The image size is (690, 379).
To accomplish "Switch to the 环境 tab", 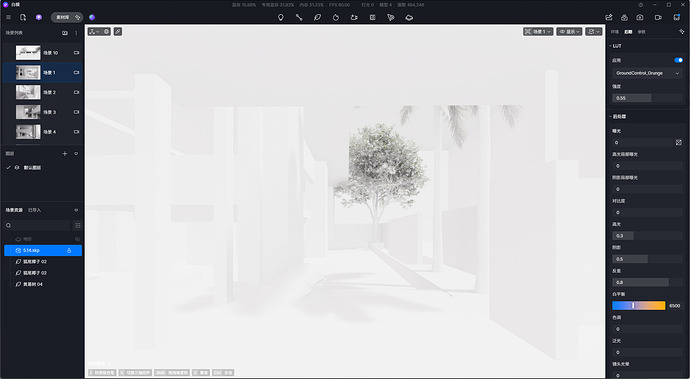I will [x=615, y=32].
